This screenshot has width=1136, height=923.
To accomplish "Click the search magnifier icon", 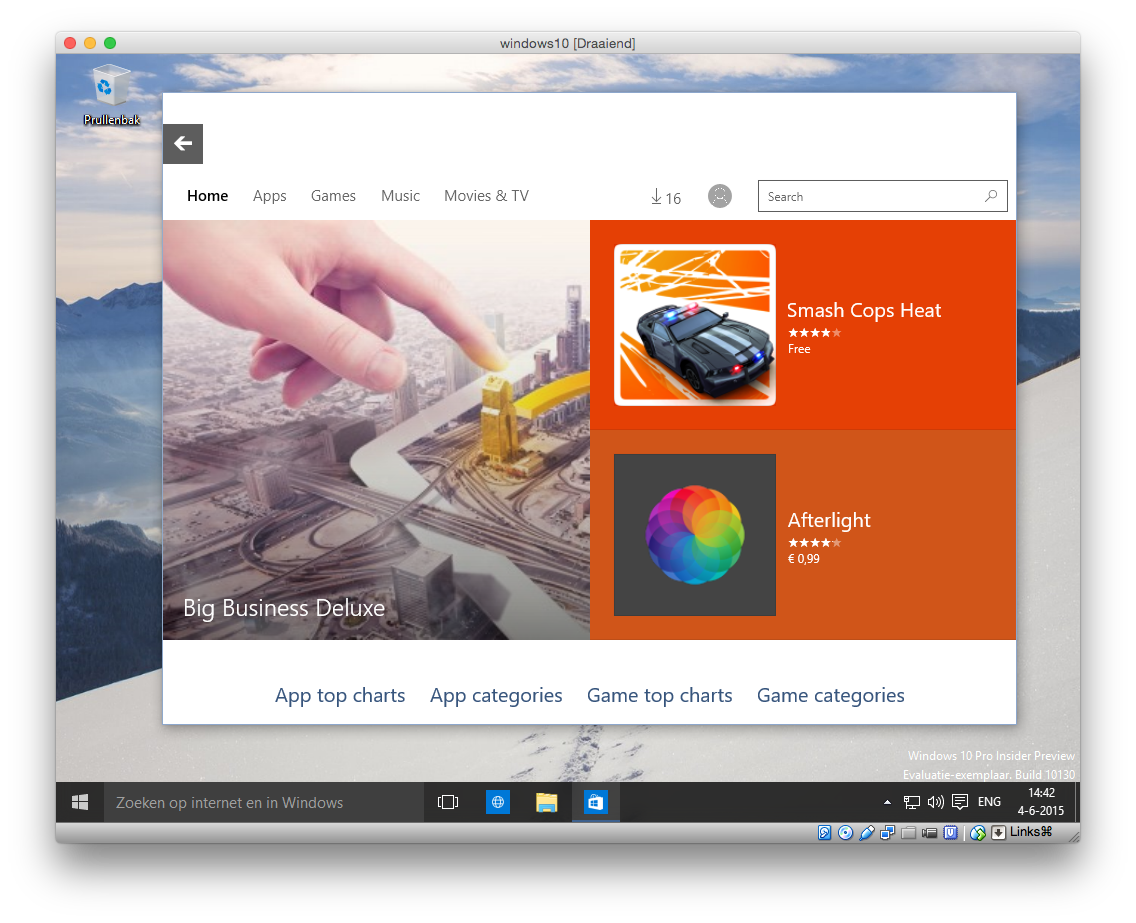I will coord(991,196).
